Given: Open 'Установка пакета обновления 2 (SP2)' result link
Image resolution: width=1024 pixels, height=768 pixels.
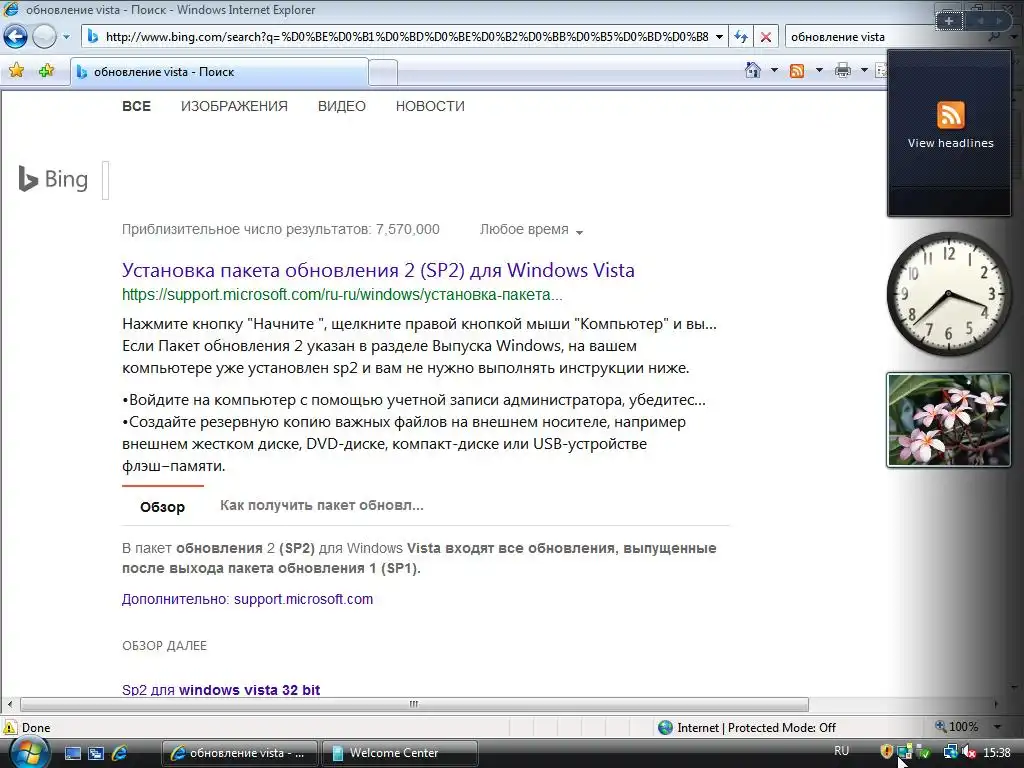Looking at the screenshot, I should coord(378,270).
